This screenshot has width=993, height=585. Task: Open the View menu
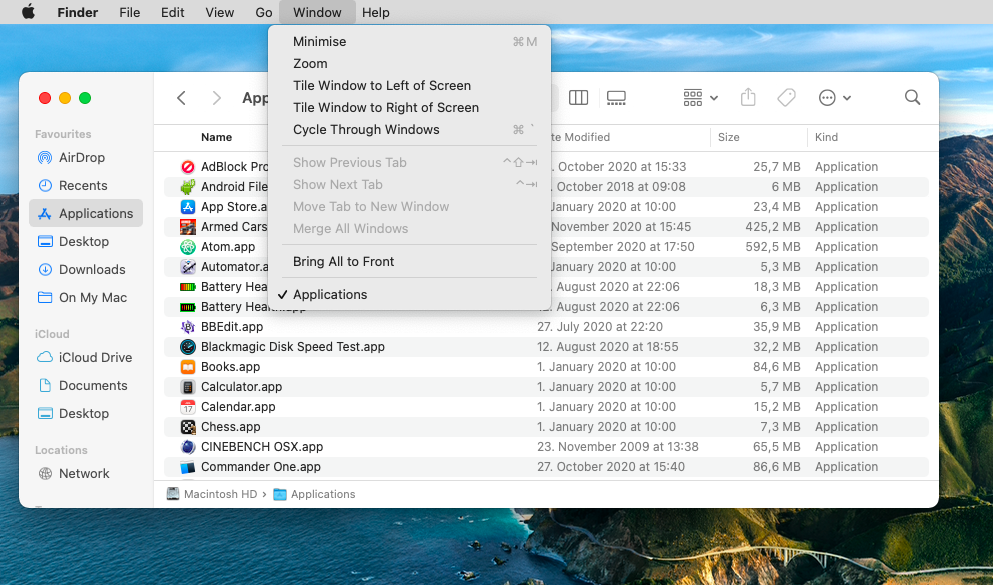(x=220, y=12)
